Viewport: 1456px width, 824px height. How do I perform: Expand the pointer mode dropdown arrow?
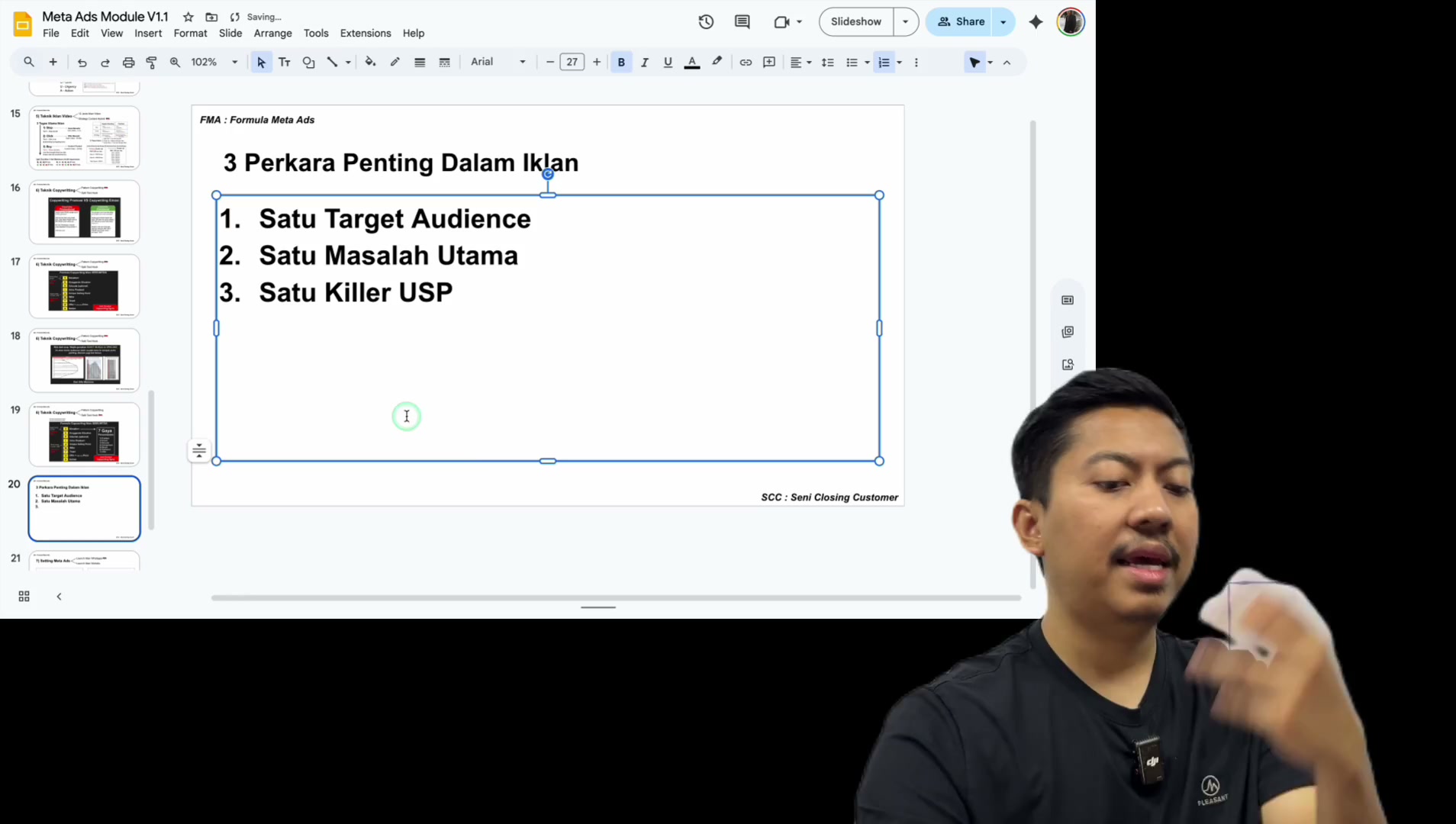tap(990, 63)
